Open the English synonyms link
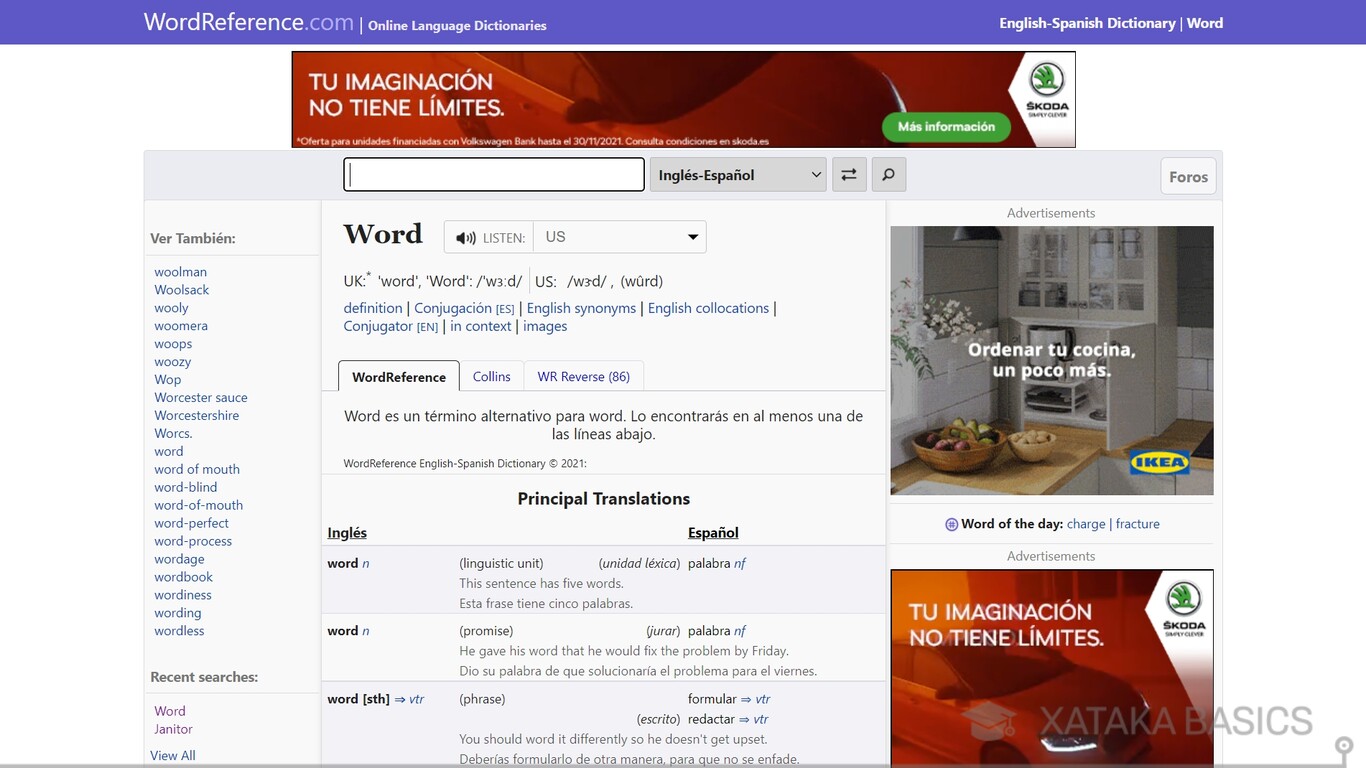 click(581, 308)
